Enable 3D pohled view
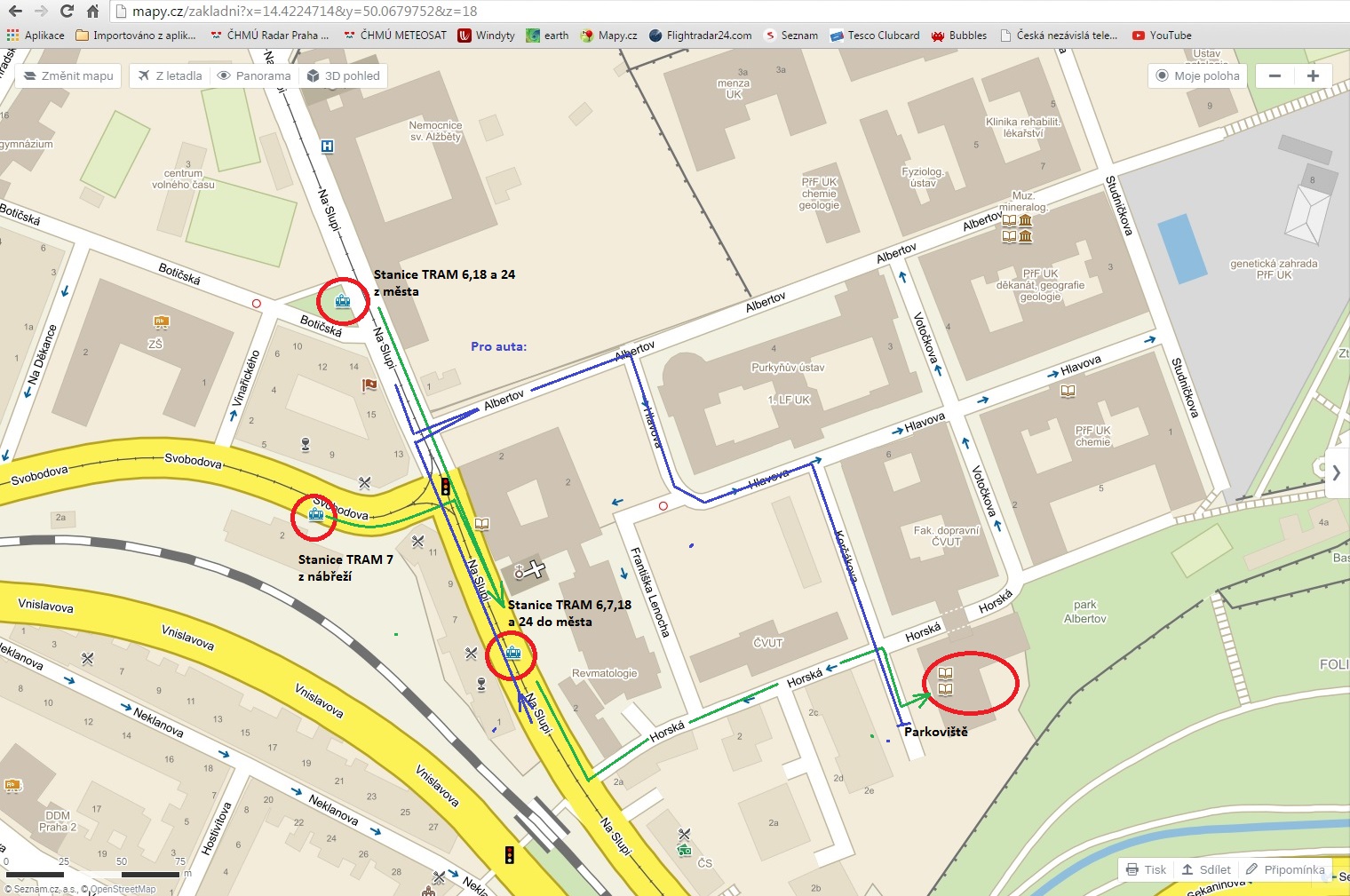1350x896 pixels. [344, 75]
